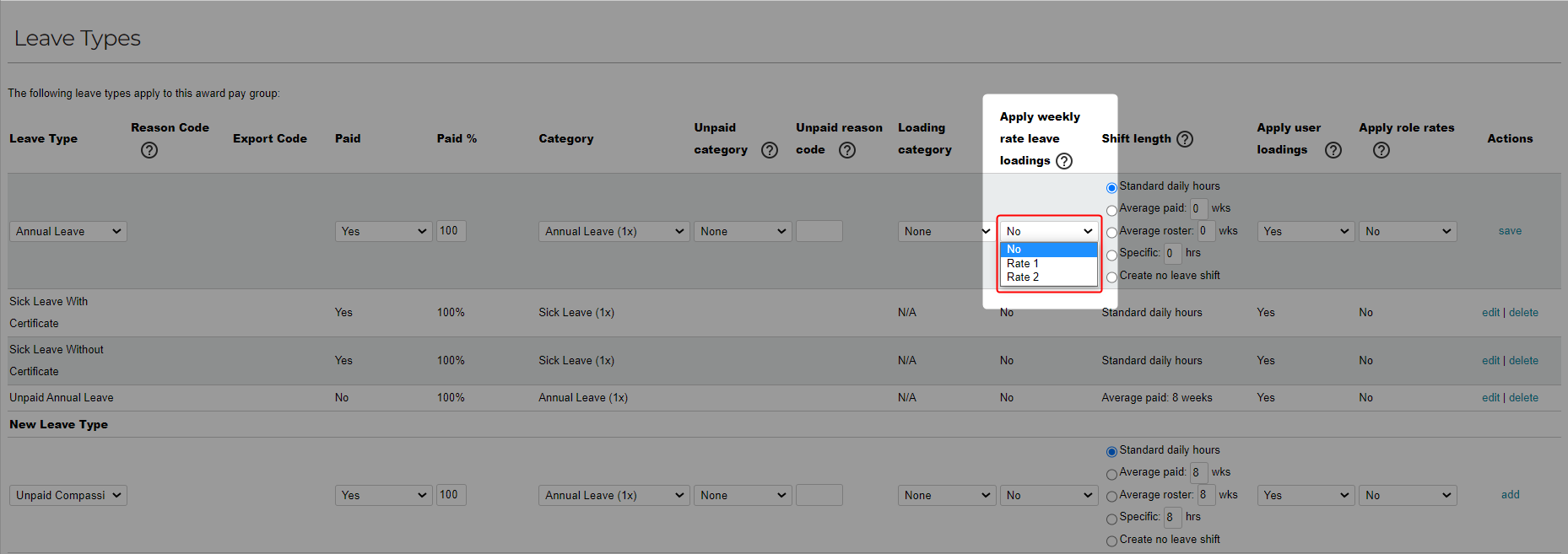1568x554 pixels.
Task: Edit Average roster weeks field in Annual Leave row
Action: pyautogui.click(x=1207, y=231)
